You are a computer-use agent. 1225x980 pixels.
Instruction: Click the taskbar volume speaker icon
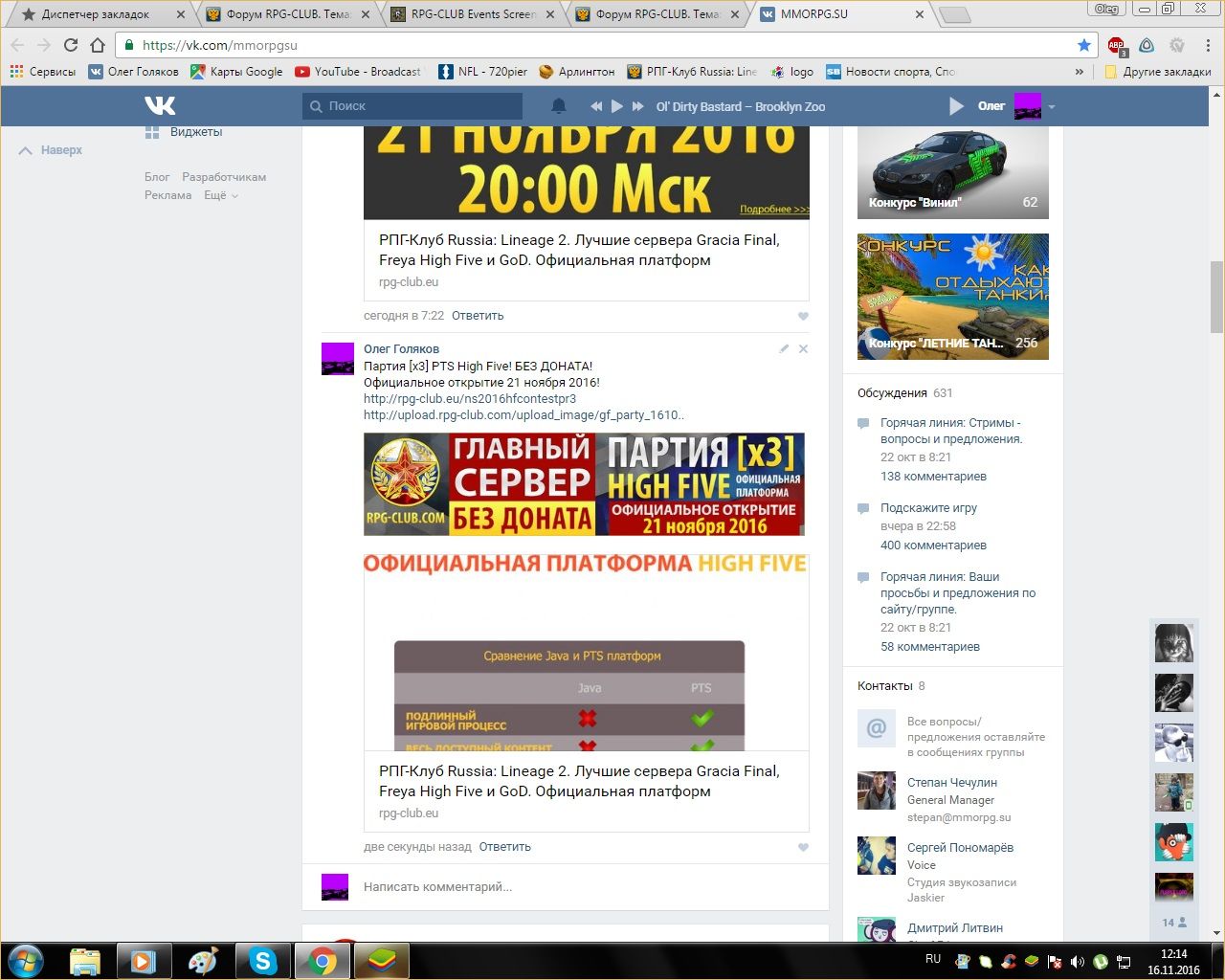point(1077,962)
